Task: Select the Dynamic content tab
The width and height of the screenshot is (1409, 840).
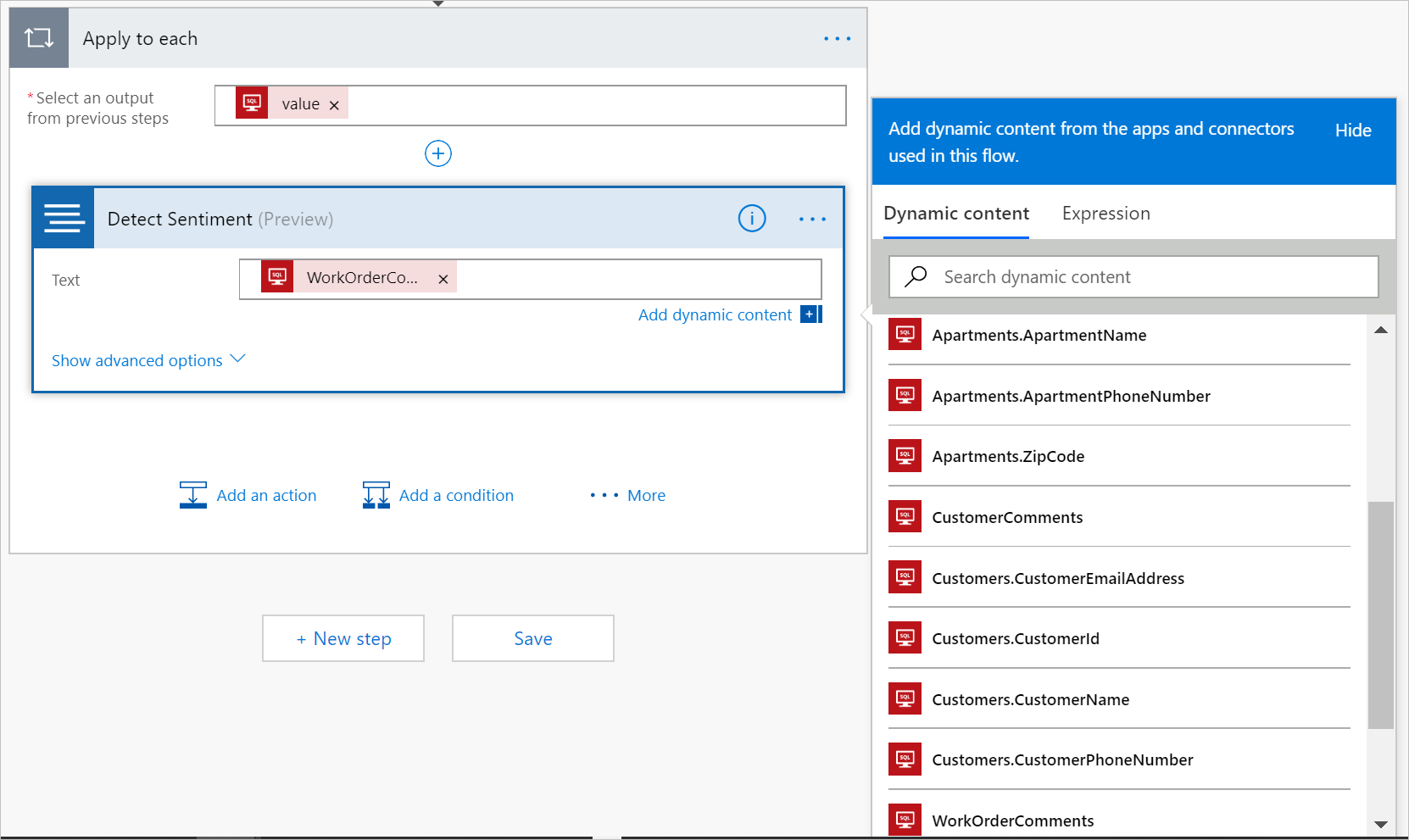Action: click(955, 214)
